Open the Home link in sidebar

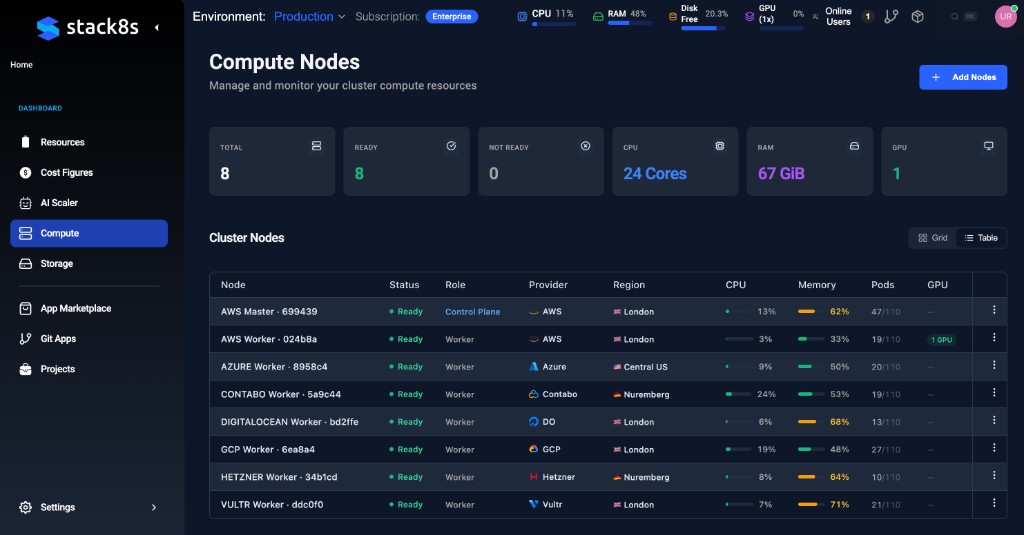[22, 65]
